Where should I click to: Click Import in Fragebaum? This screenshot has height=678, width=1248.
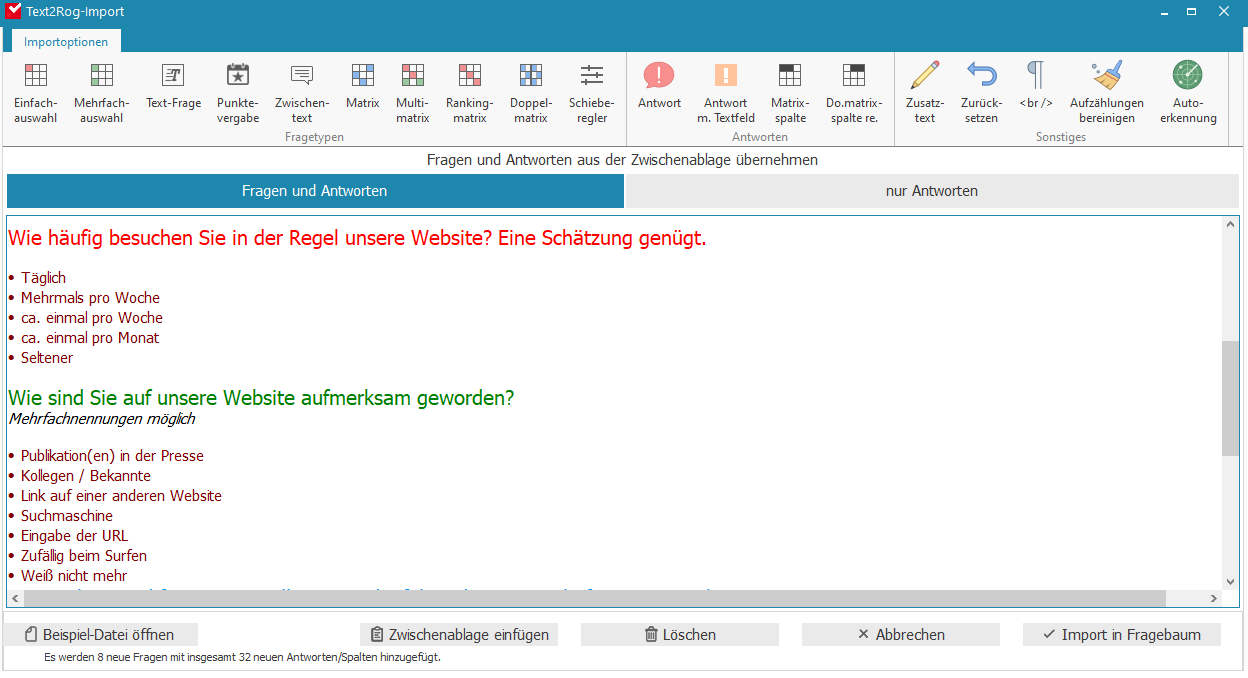point(1121,634)
